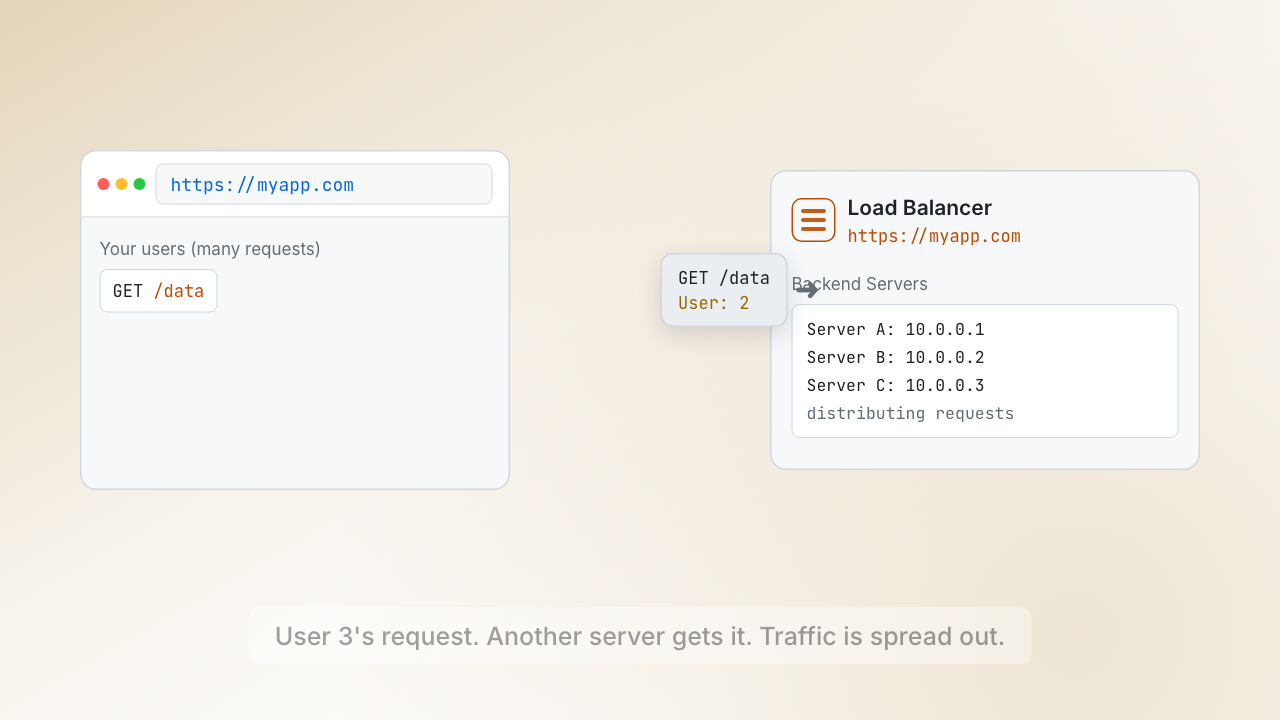Screen dimensions: 1280x720
Task: Click the GET /data request chip in browser
Action: [158, 291]
